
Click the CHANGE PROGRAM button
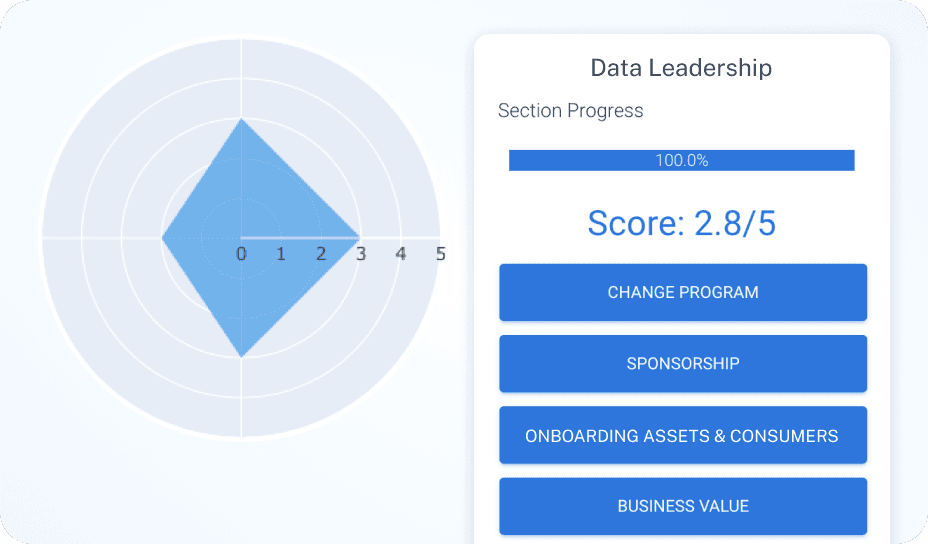[x=683, y=293]
